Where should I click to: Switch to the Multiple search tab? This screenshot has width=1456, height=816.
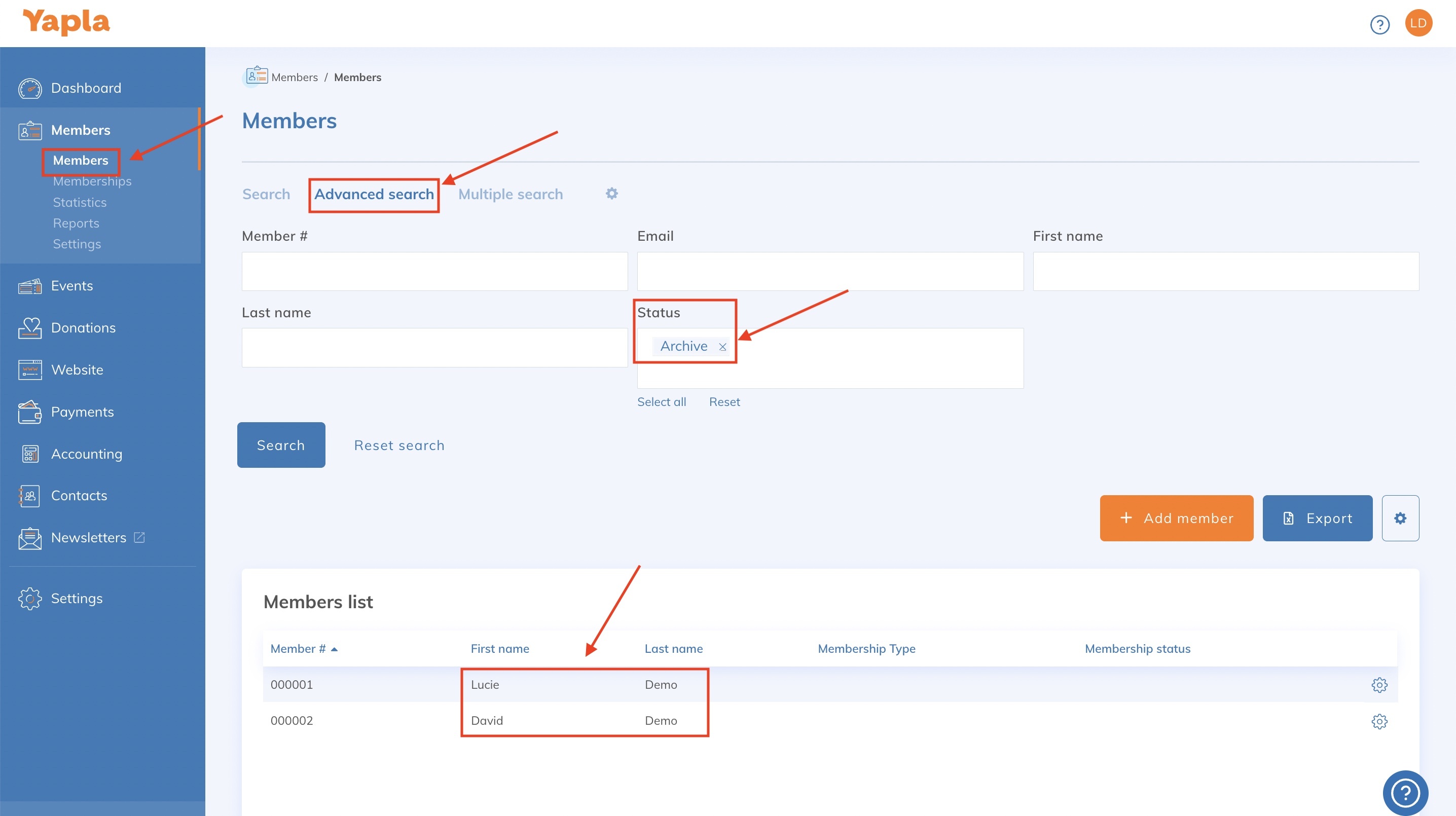click(x=511, y=195)
